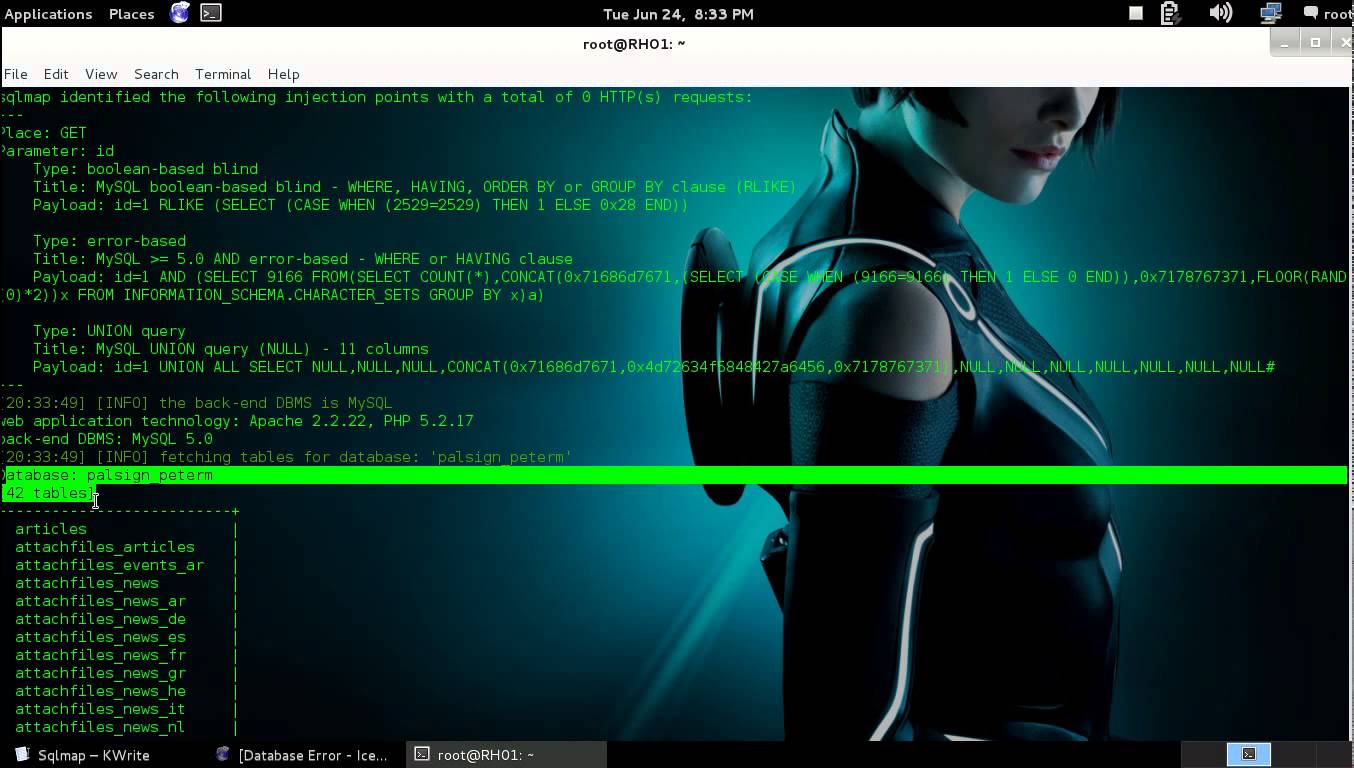Viewport: 1354px width, 768px height.
Task: Click 'attachfiles_news' table row
Action: [x=87, y=583]
